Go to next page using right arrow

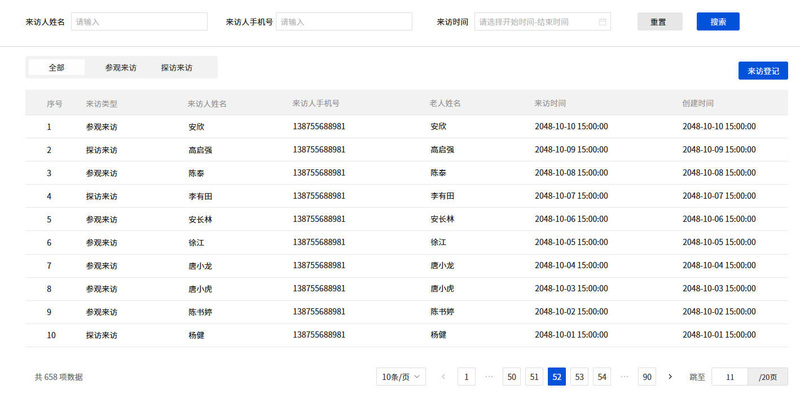click(670, 377)
